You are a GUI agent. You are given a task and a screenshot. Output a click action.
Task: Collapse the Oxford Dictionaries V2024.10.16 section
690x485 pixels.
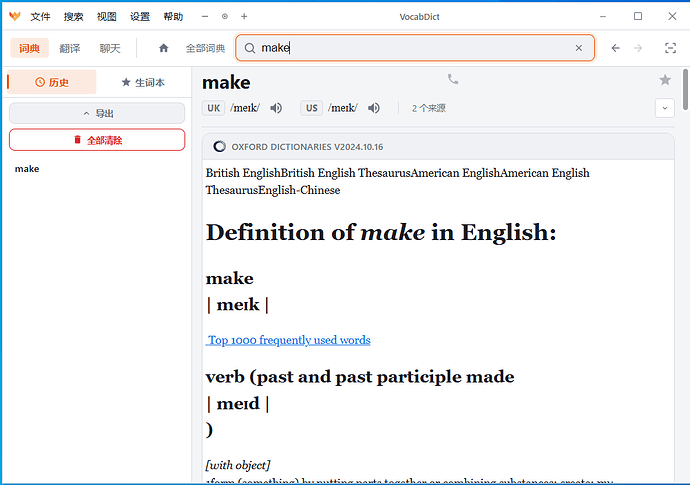point(438,147)
